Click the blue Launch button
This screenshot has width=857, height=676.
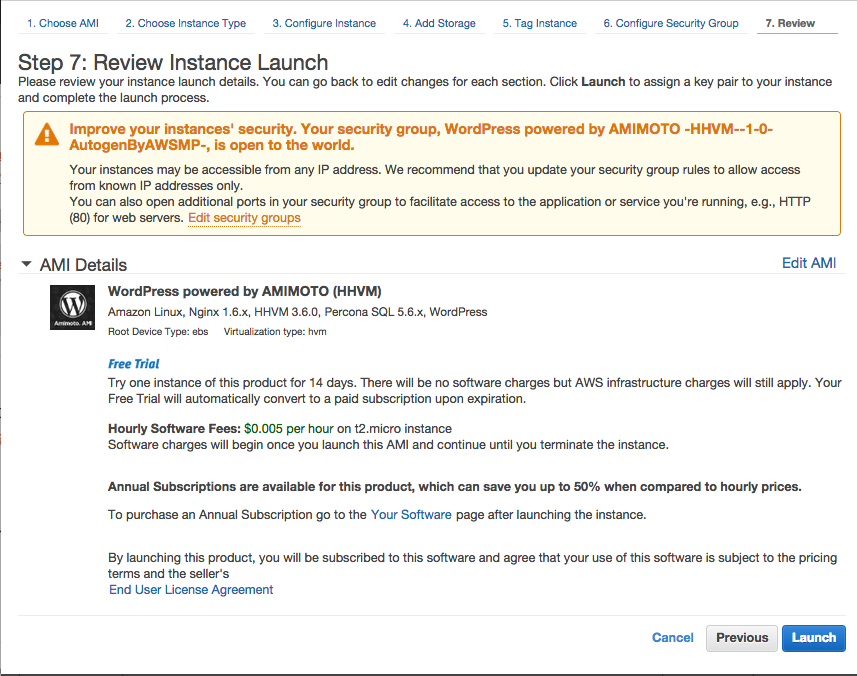pyautogui.click(x=814, y=638)
